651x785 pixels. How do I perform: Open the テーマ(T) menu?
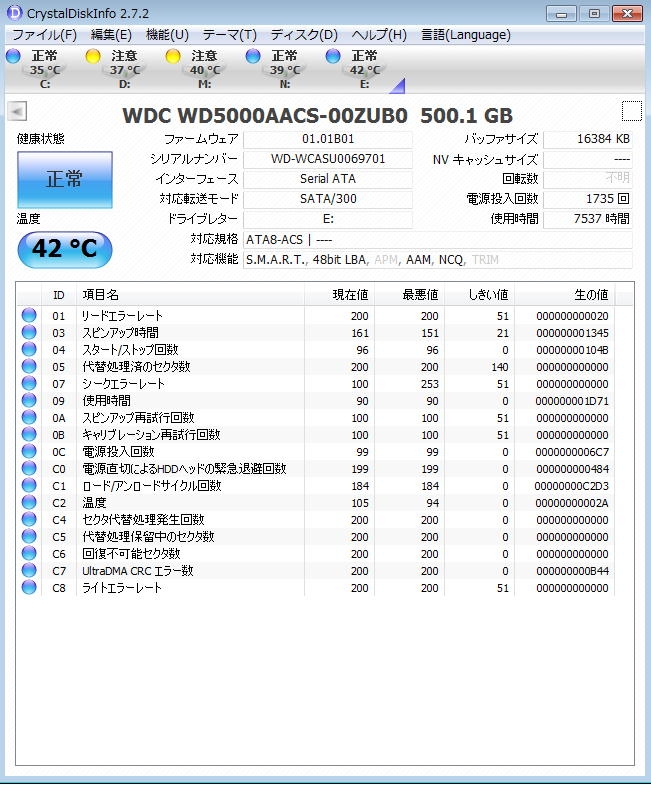tap(230, 35)
